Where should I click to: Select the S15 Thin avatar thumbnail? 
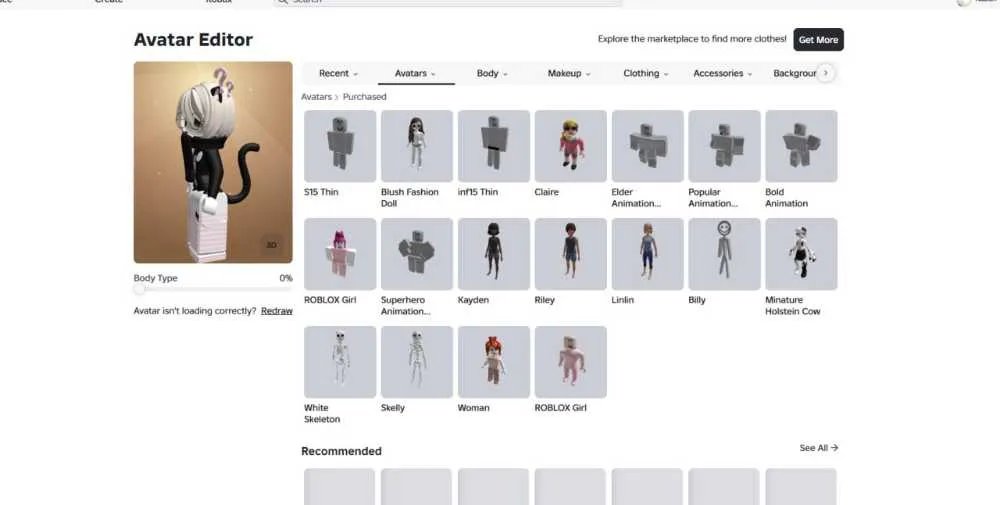click(340, 146)
